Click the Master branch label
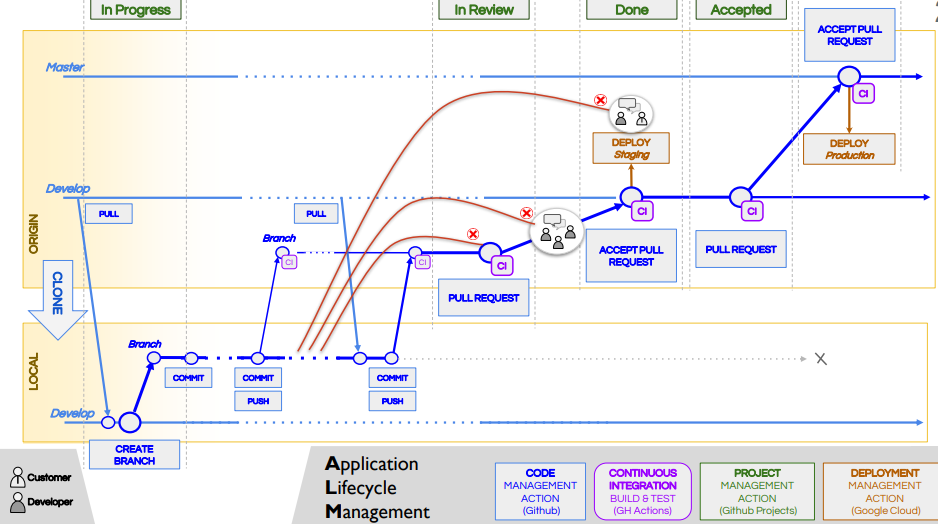 (x=65, y=67)
